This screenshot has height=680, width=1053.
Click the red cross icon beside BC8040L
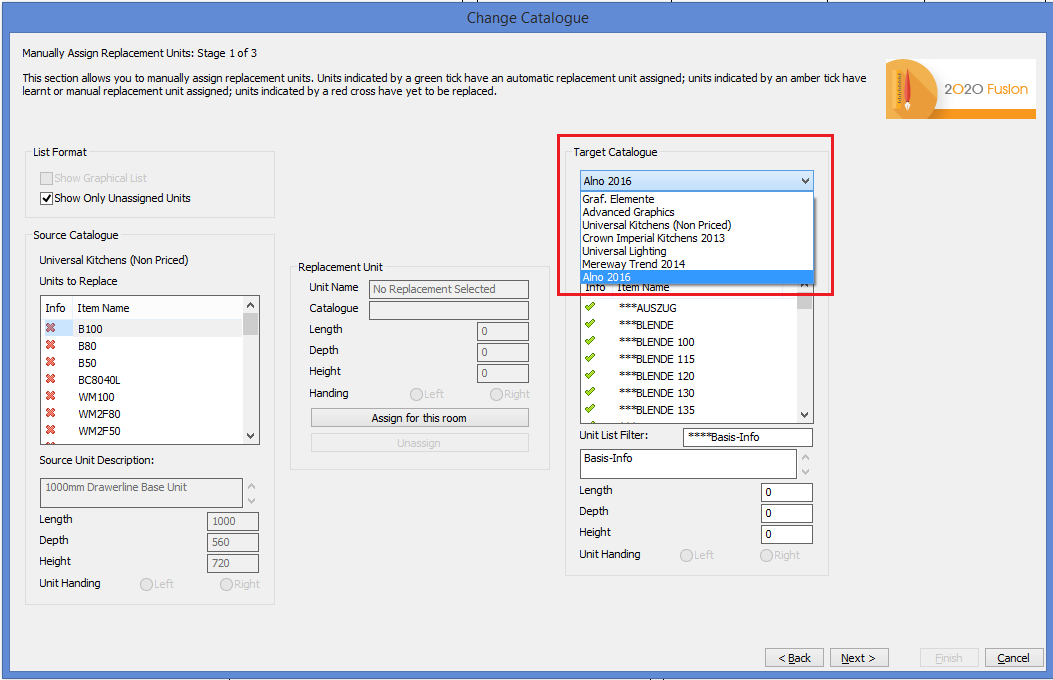[x=50, y=379]
